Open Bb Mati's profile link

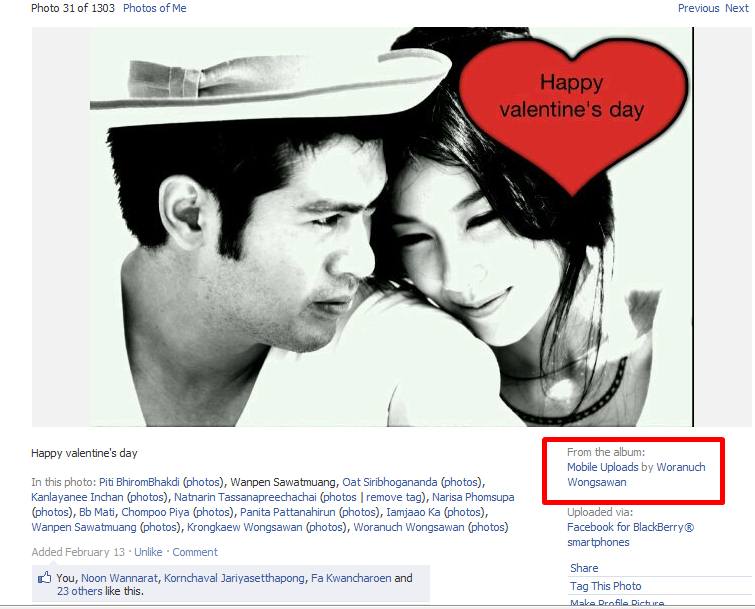click(97, 512)
